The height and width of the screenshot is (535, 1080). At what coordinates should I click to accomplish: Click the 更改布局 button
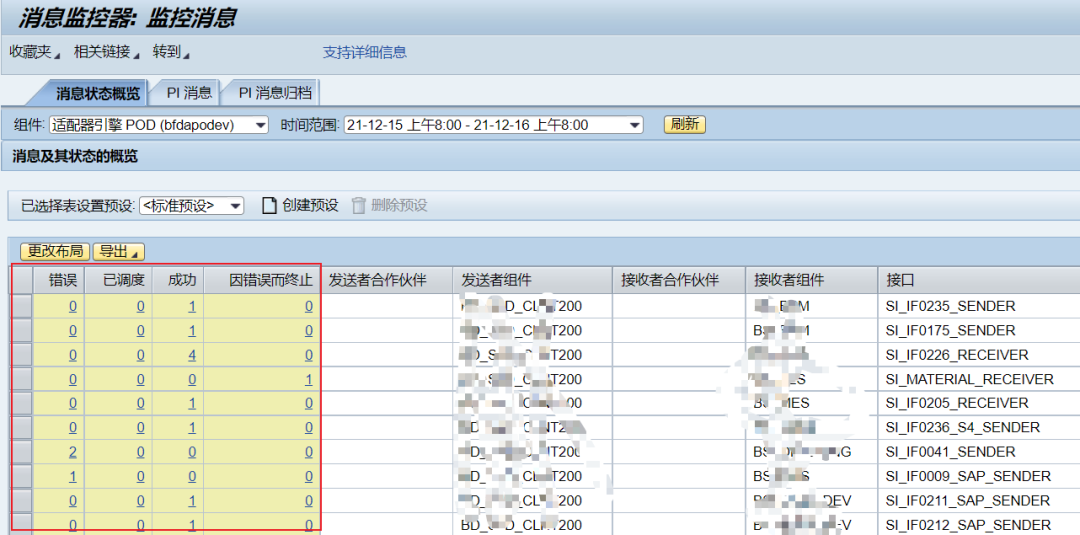(x=56, y=251)
